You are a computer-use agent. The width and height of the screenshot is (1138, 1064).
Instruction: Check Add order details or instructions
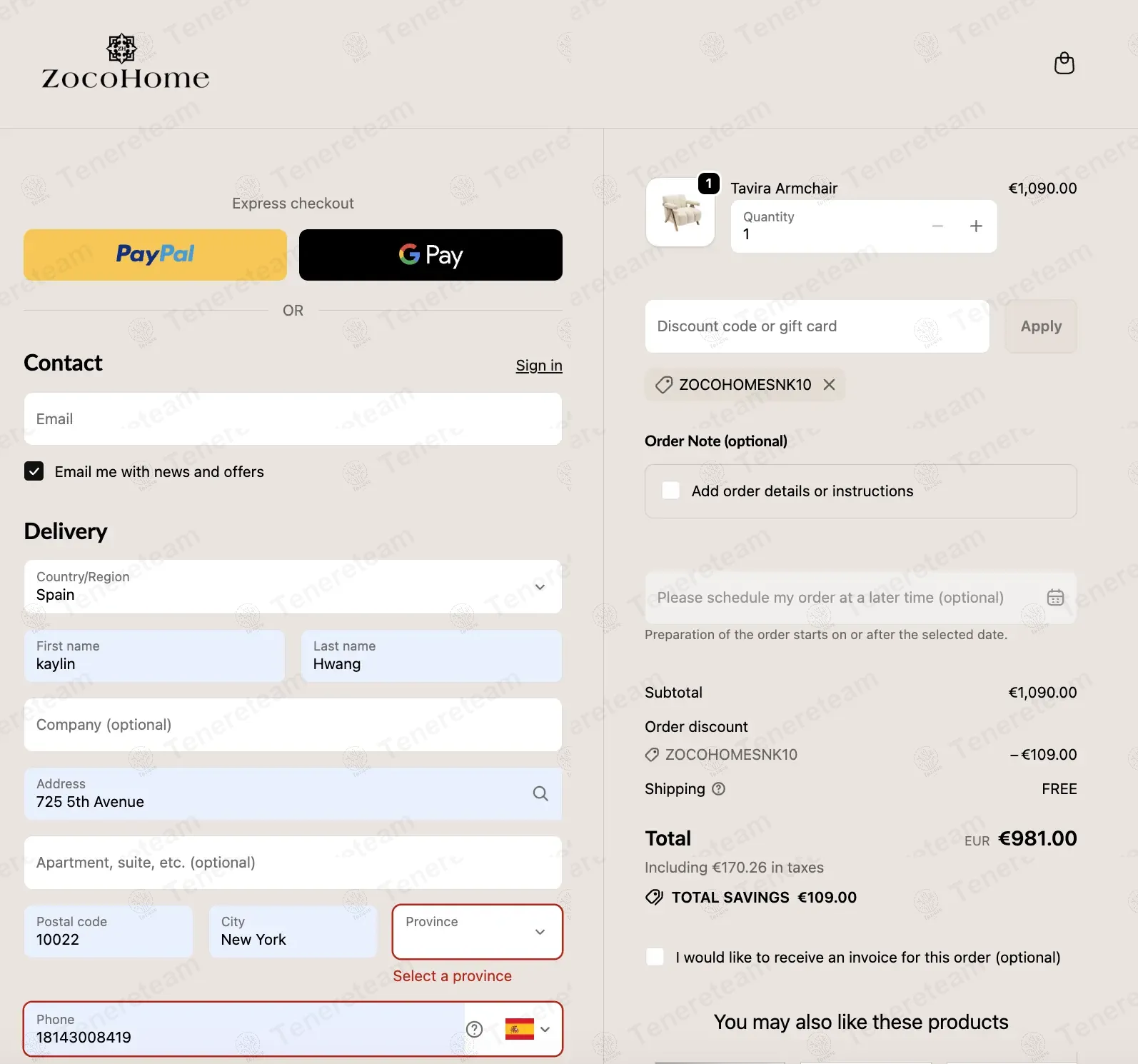pos(670,491)
